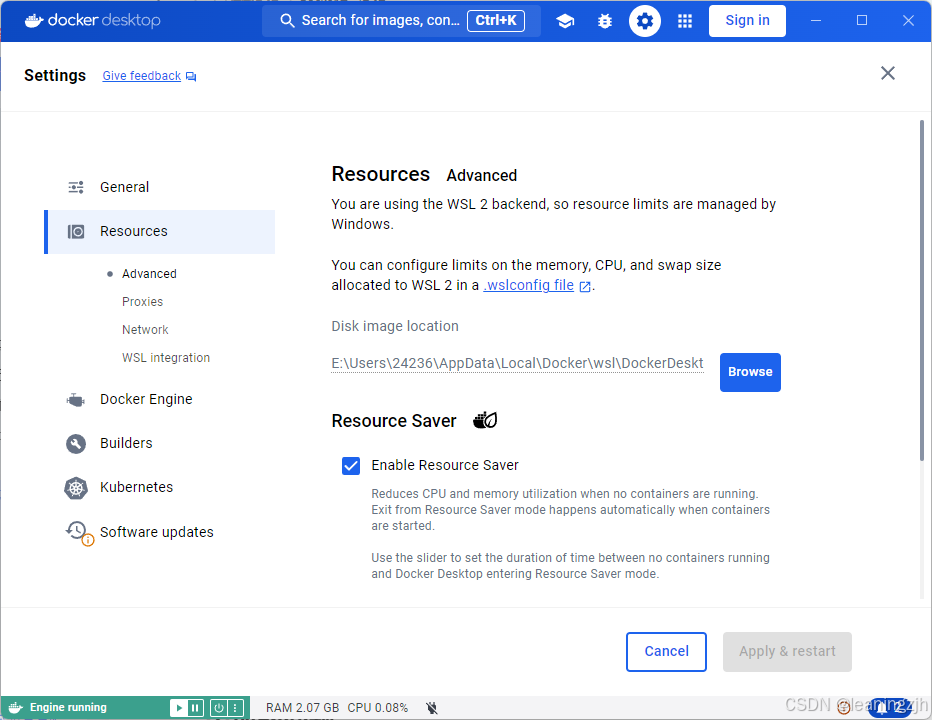932x720 pixels.
Task: Click the Kubernetes wheel icon
Action: pos(75,488)
